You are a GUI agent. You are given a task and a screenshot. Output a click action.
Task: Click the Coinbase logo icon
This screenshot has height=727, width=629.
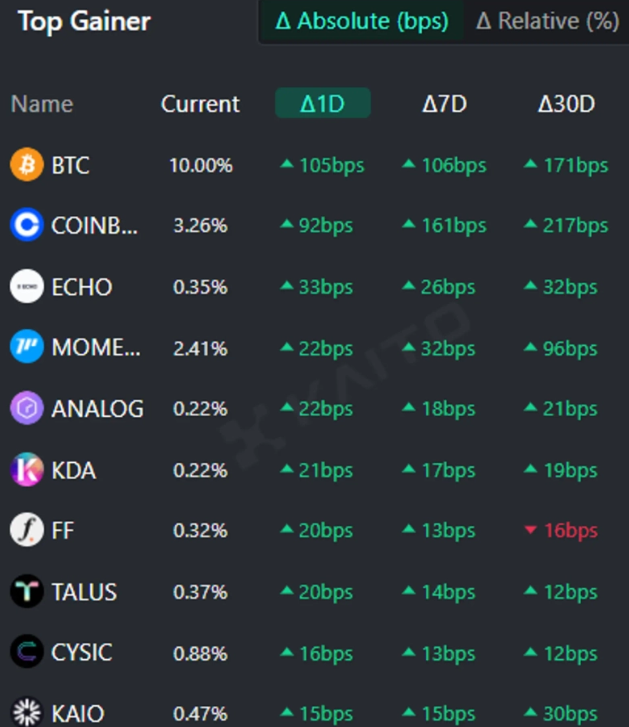click(27, 226)
